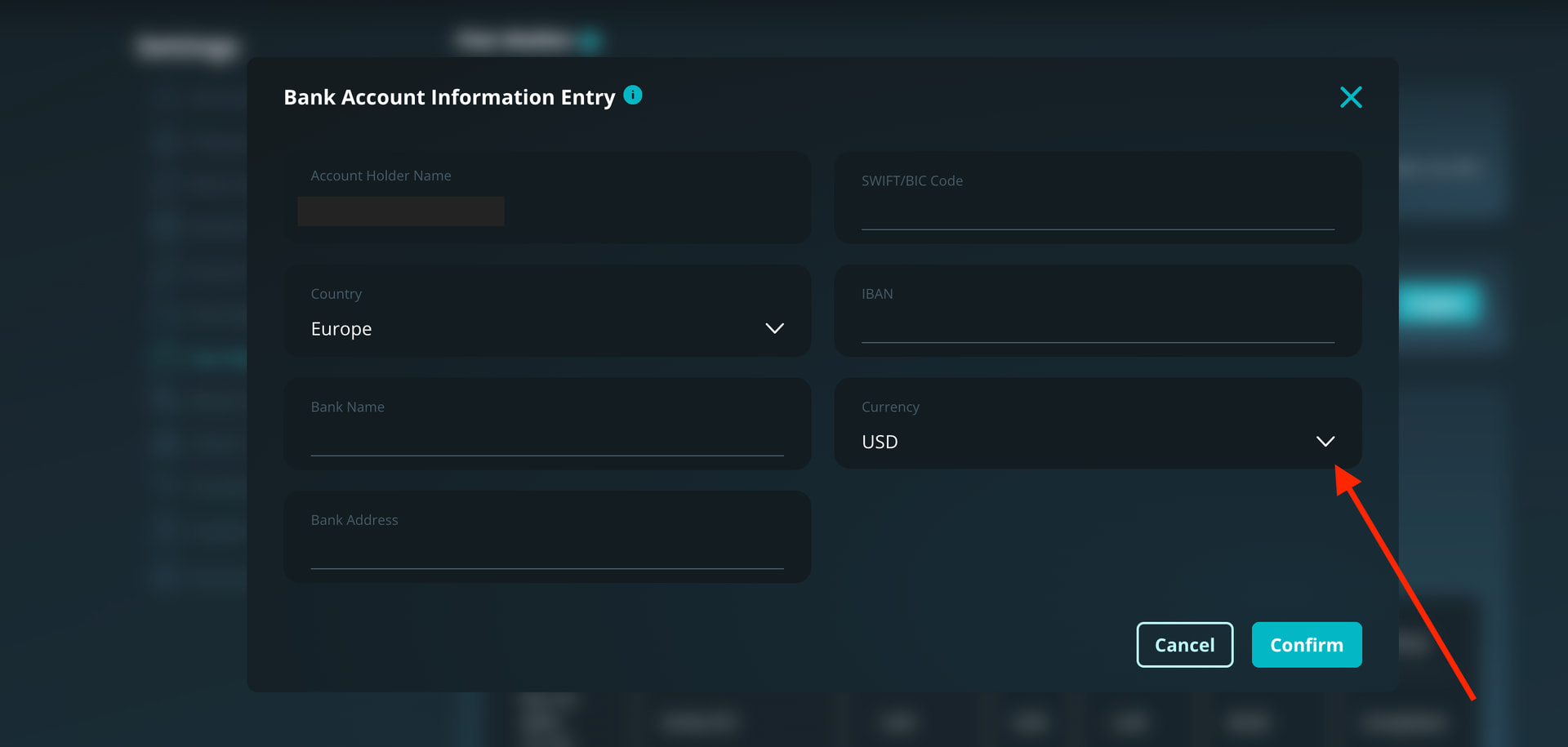Click the USD currency value
Viewport: 1568px width, 747px height.
point(880,442)
